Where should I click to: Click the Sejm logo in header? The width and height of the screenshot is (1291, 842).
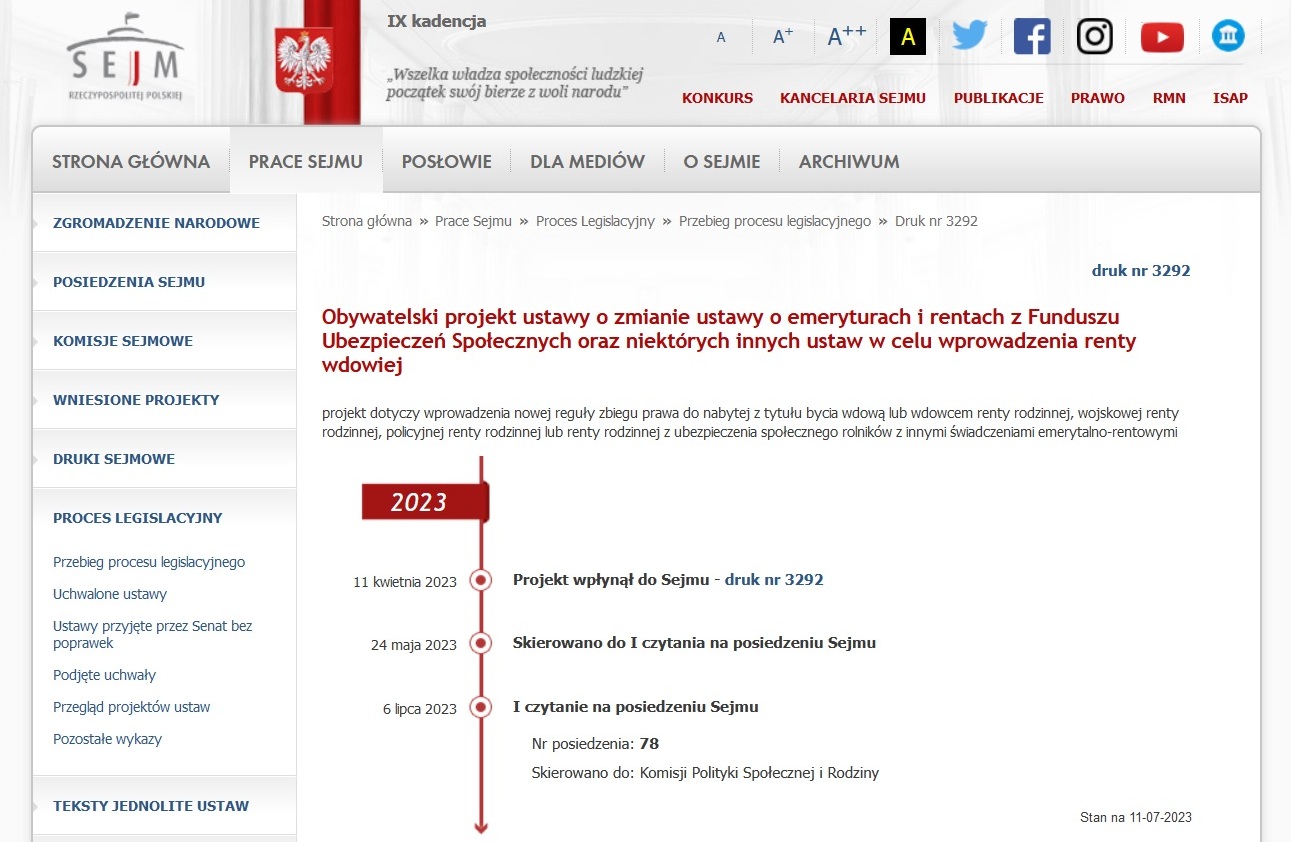[x=125, y=62]
